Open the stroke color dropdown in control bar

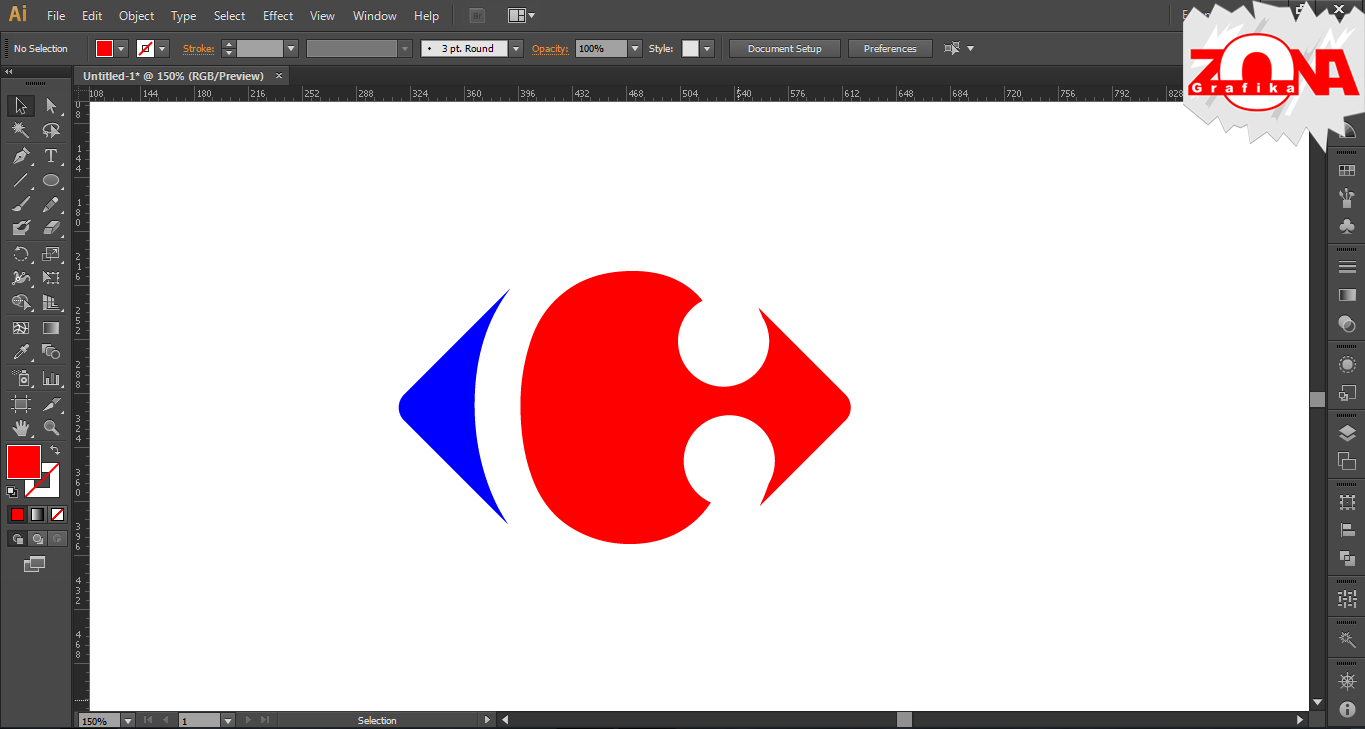(x=162, y=48)
